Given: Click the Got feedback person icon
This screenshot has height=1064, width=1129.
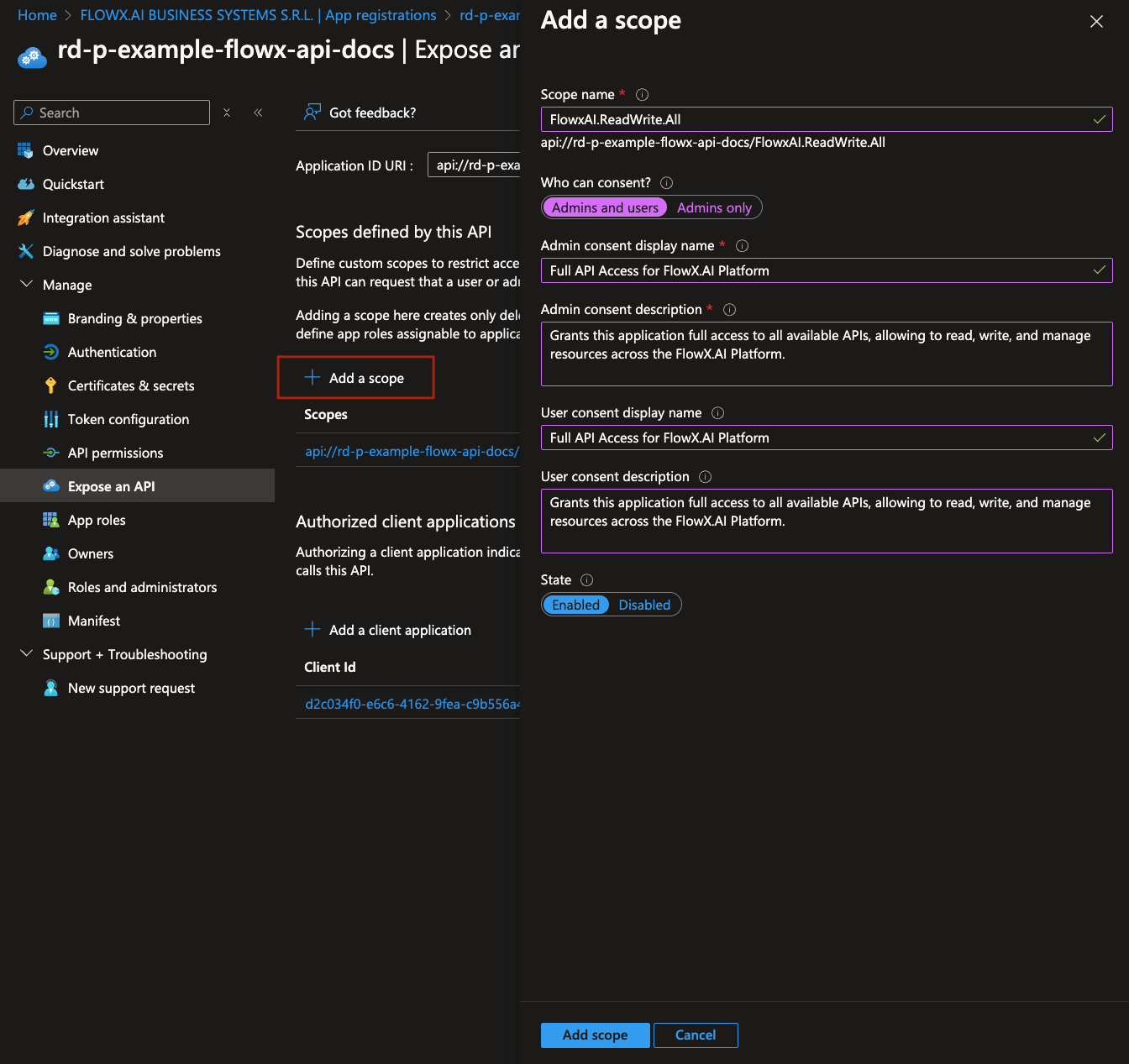Looking at the screenshot, I should click(312, 113).
